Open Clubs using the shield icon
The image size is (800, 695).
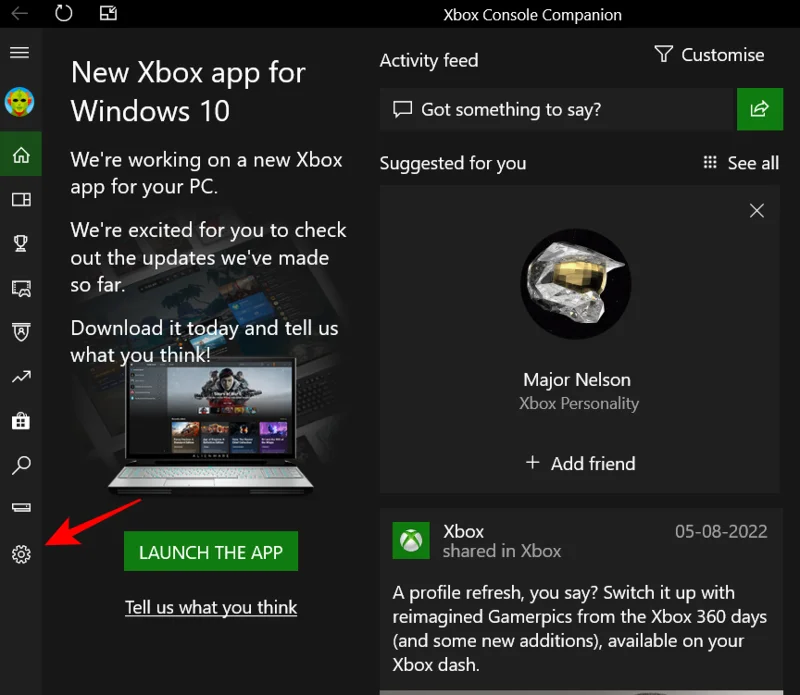point(20,332)
